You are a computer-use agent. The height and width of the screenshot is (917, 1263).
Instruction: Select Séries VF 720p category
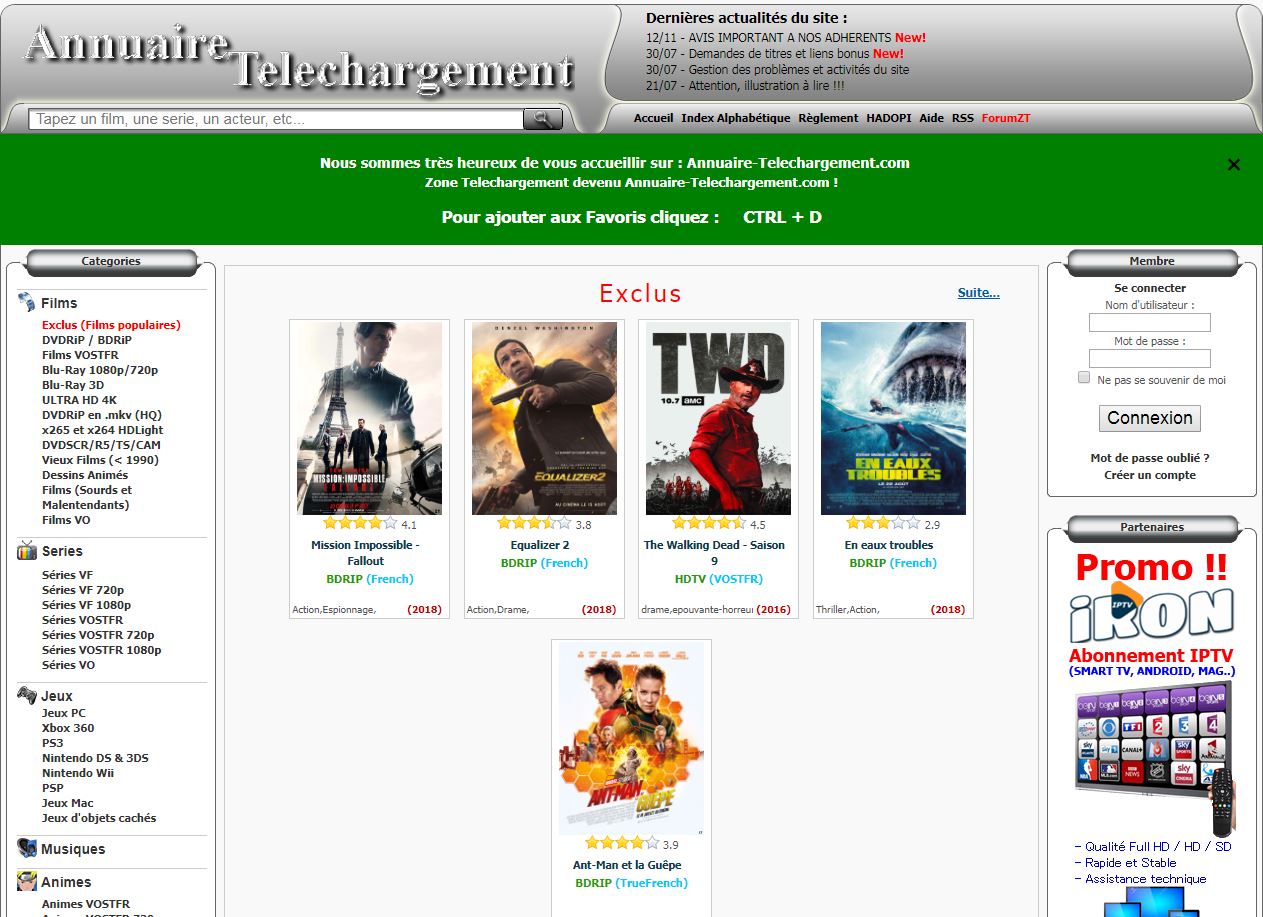pyautogui.click(x=83, y=590)
